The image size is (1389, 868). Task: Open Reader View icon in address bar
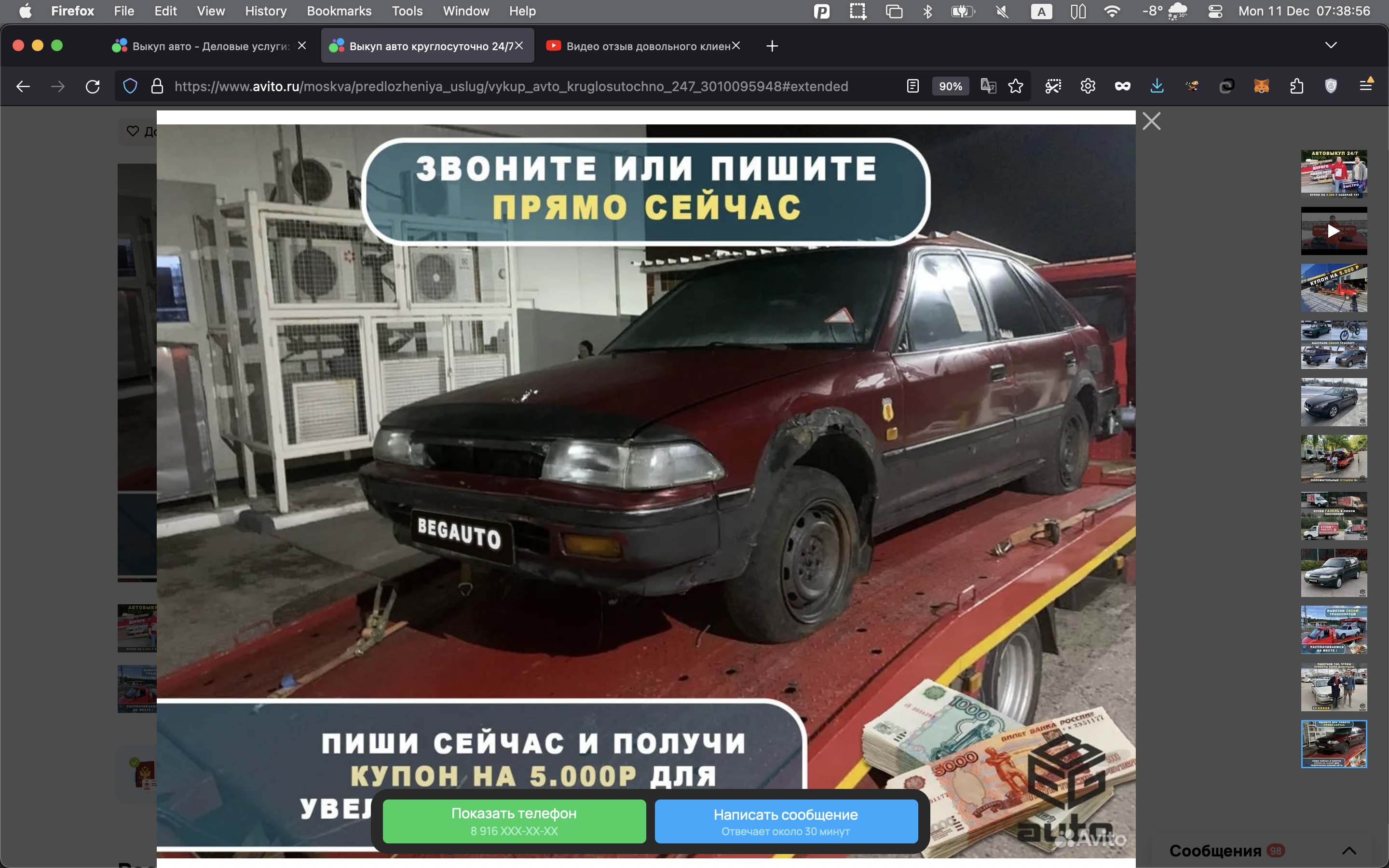[912, 86]
